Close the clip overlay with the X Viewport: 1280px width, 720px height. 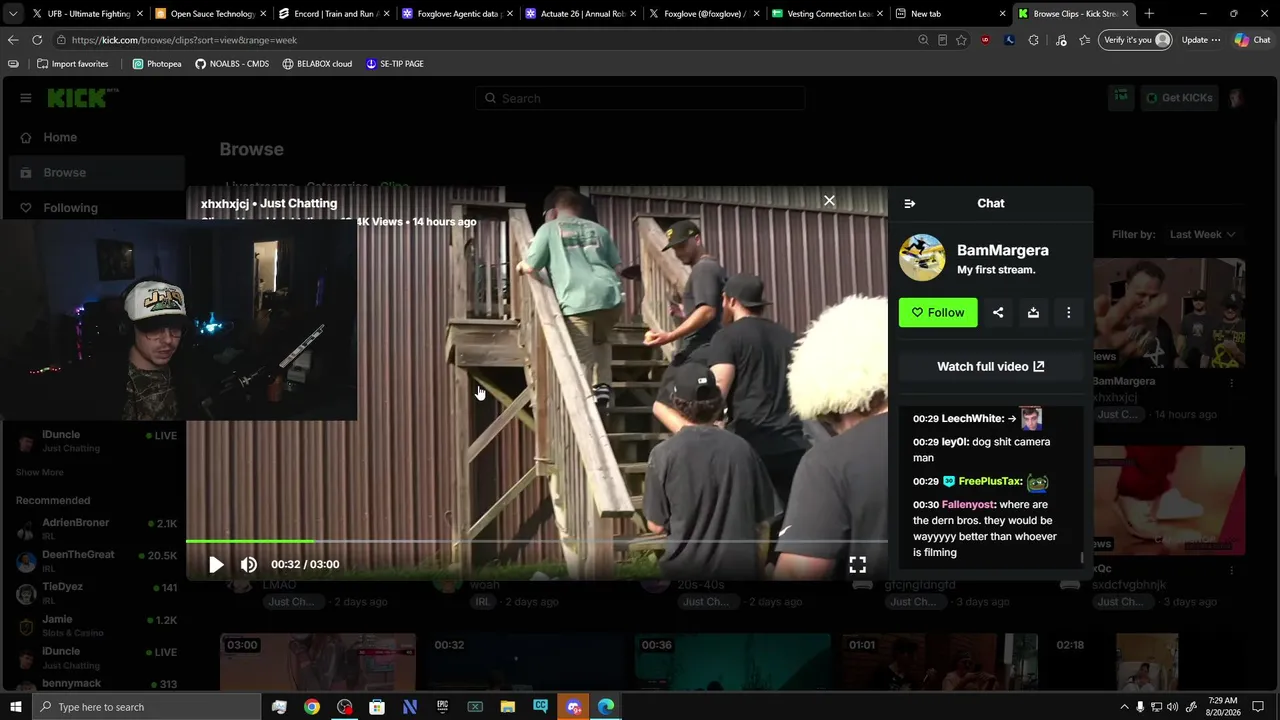829,201
